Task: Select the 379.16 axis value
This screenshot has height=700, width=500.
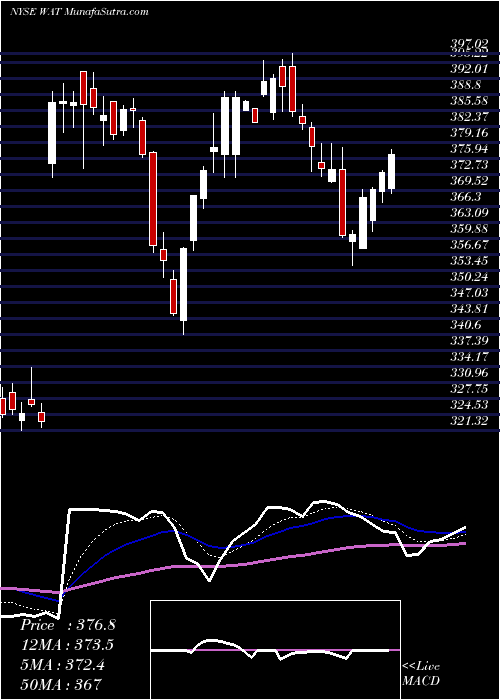Action: tap(467, 133)
